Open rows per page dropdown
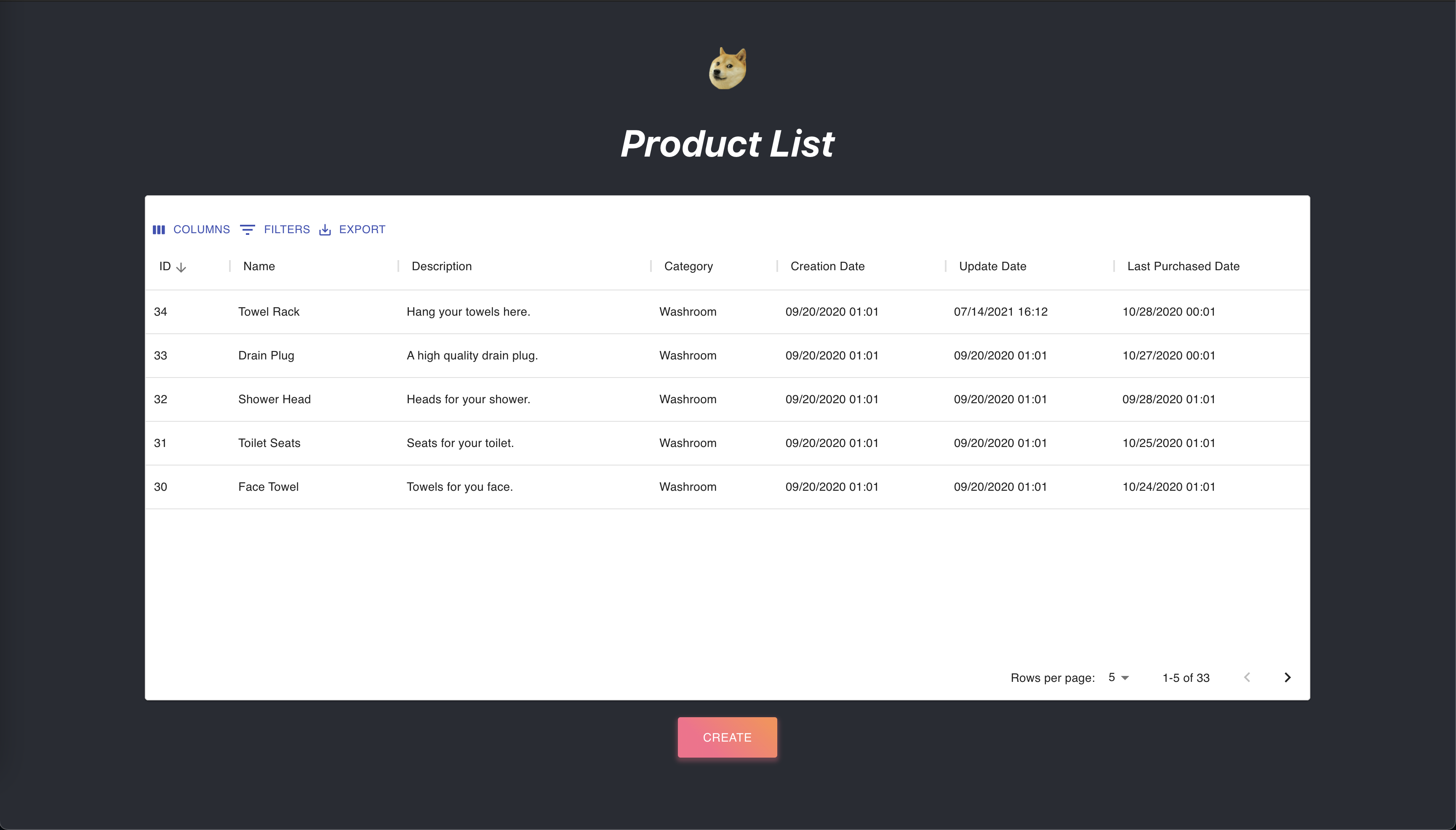 (1118, 677)
